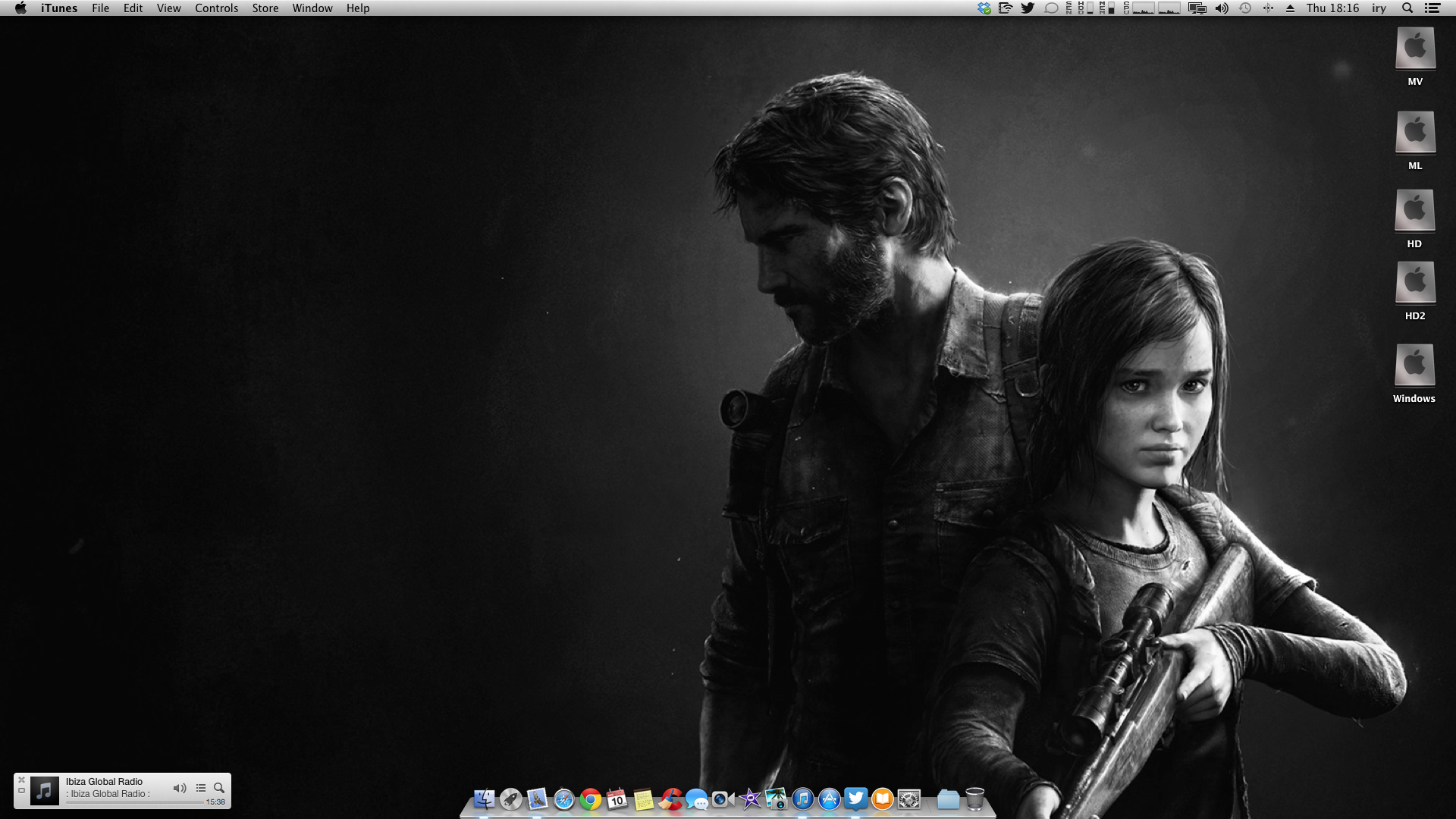Image resolution: width=1456 pixels, height=819 pixels.
Task: Click the Ibiza Global Radio title text
Action: tap(104, 781)
